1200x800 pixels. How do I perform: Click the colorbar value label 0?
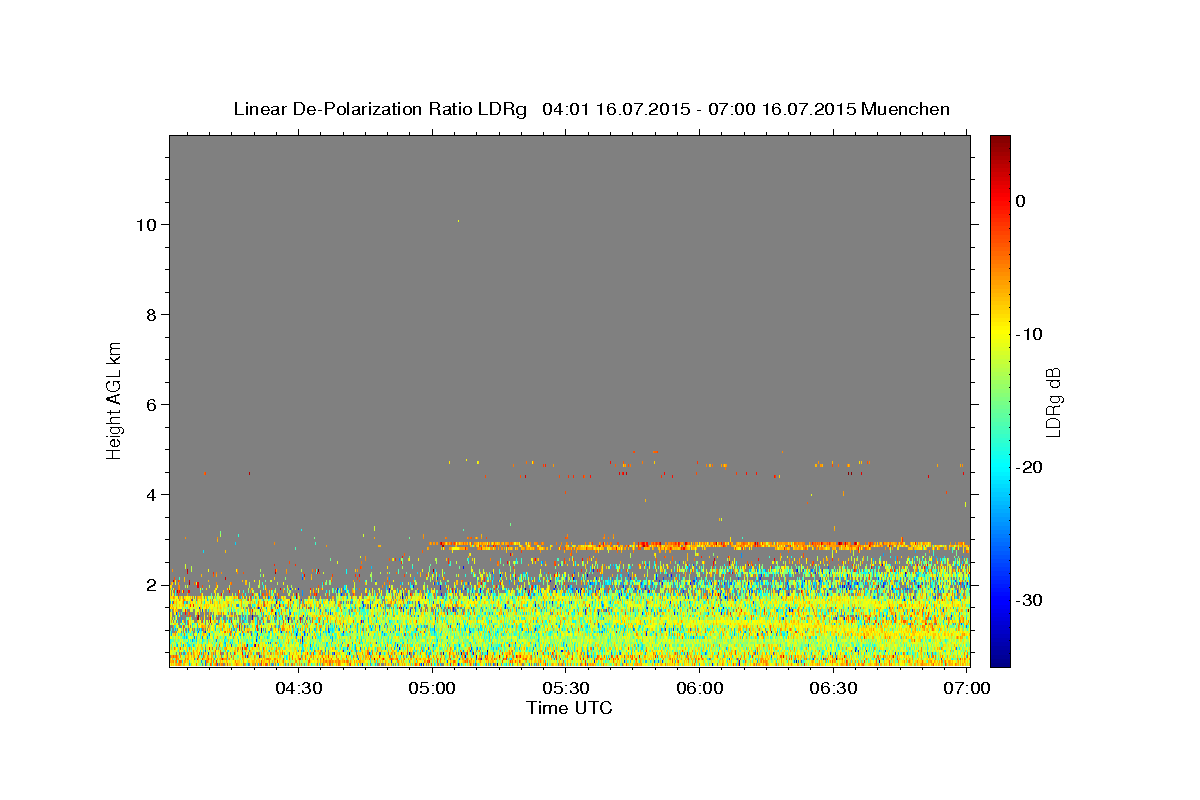[x=1021, y=201]
